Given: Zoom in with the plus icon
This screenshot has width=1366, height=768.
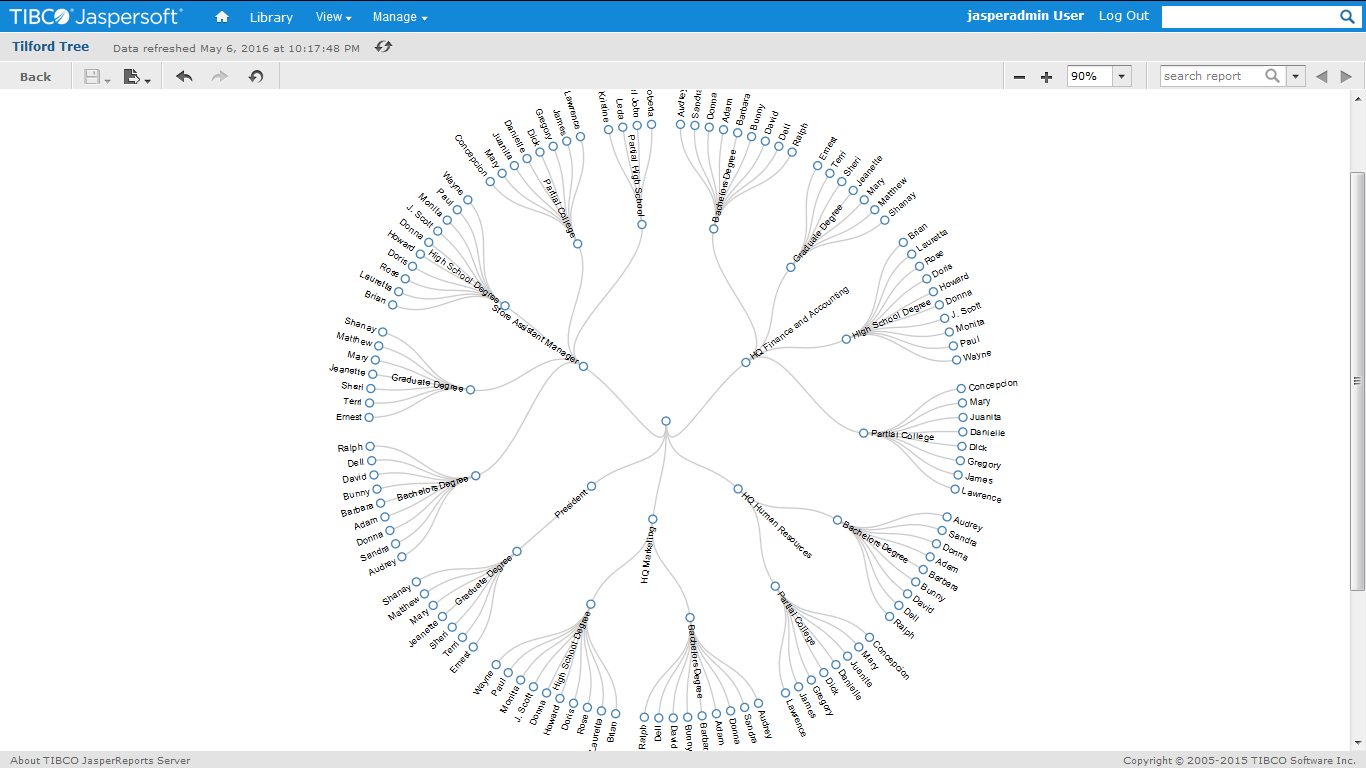Looking at the screenshot, I should [1046, 75].
